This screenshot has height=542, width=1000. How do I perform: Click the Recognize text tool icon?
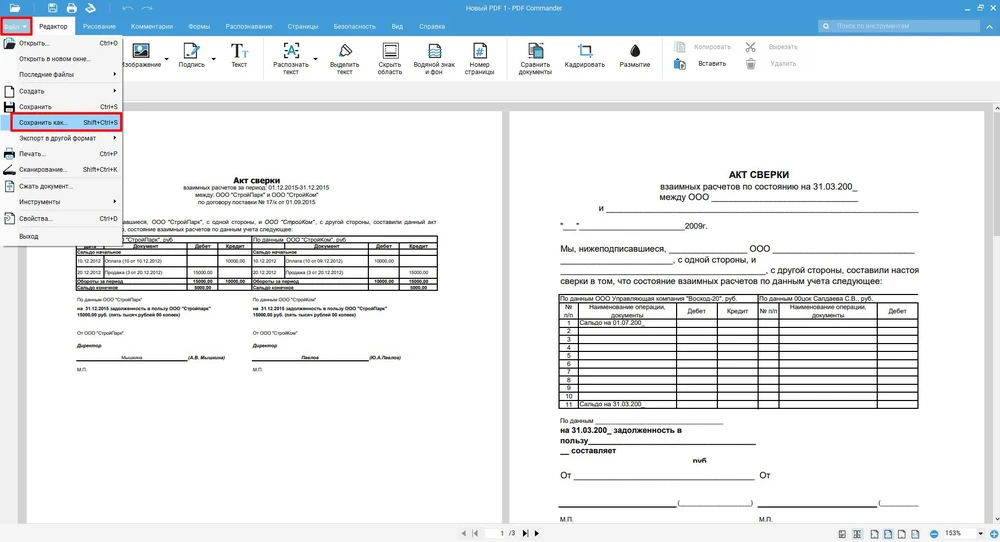click(x=290, y=51)
